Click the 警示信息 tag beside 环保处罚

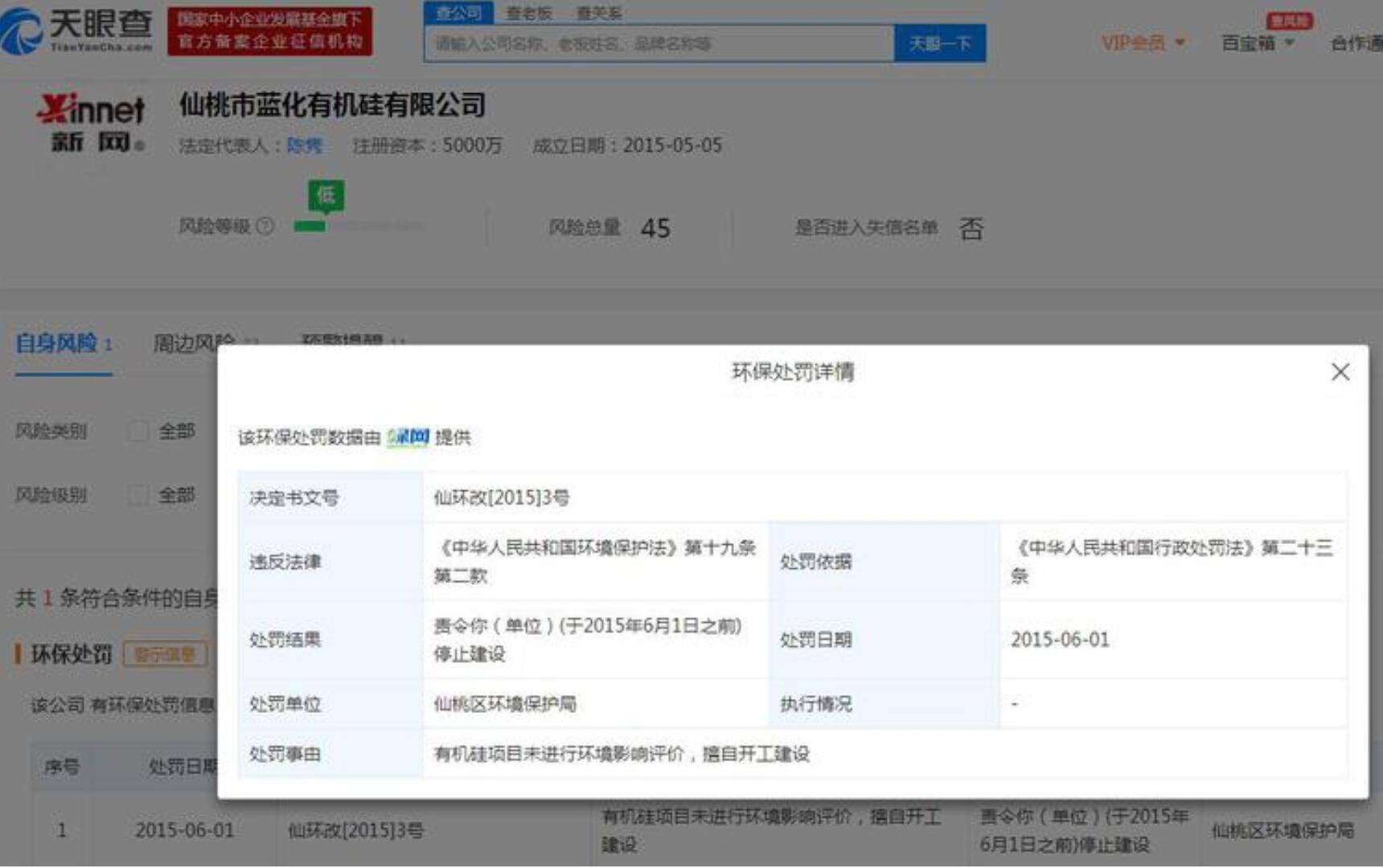tap(165, 654)
